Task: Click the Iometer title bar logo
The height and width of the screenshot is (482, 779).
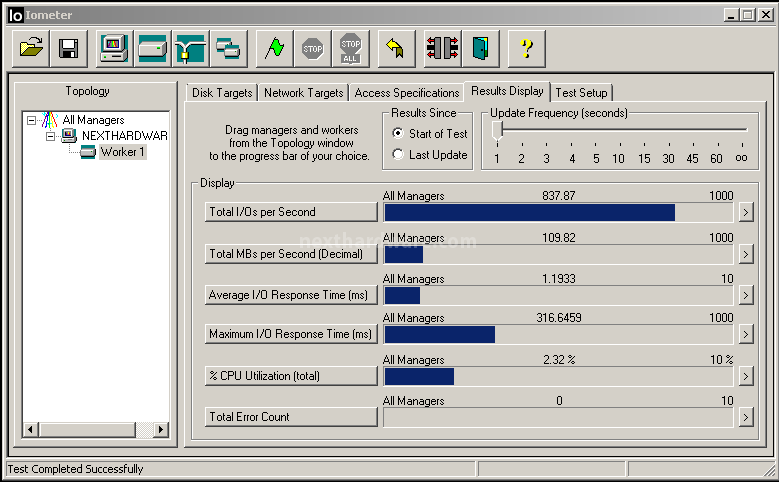Action: pyautogui.click(x=15, y=15)
